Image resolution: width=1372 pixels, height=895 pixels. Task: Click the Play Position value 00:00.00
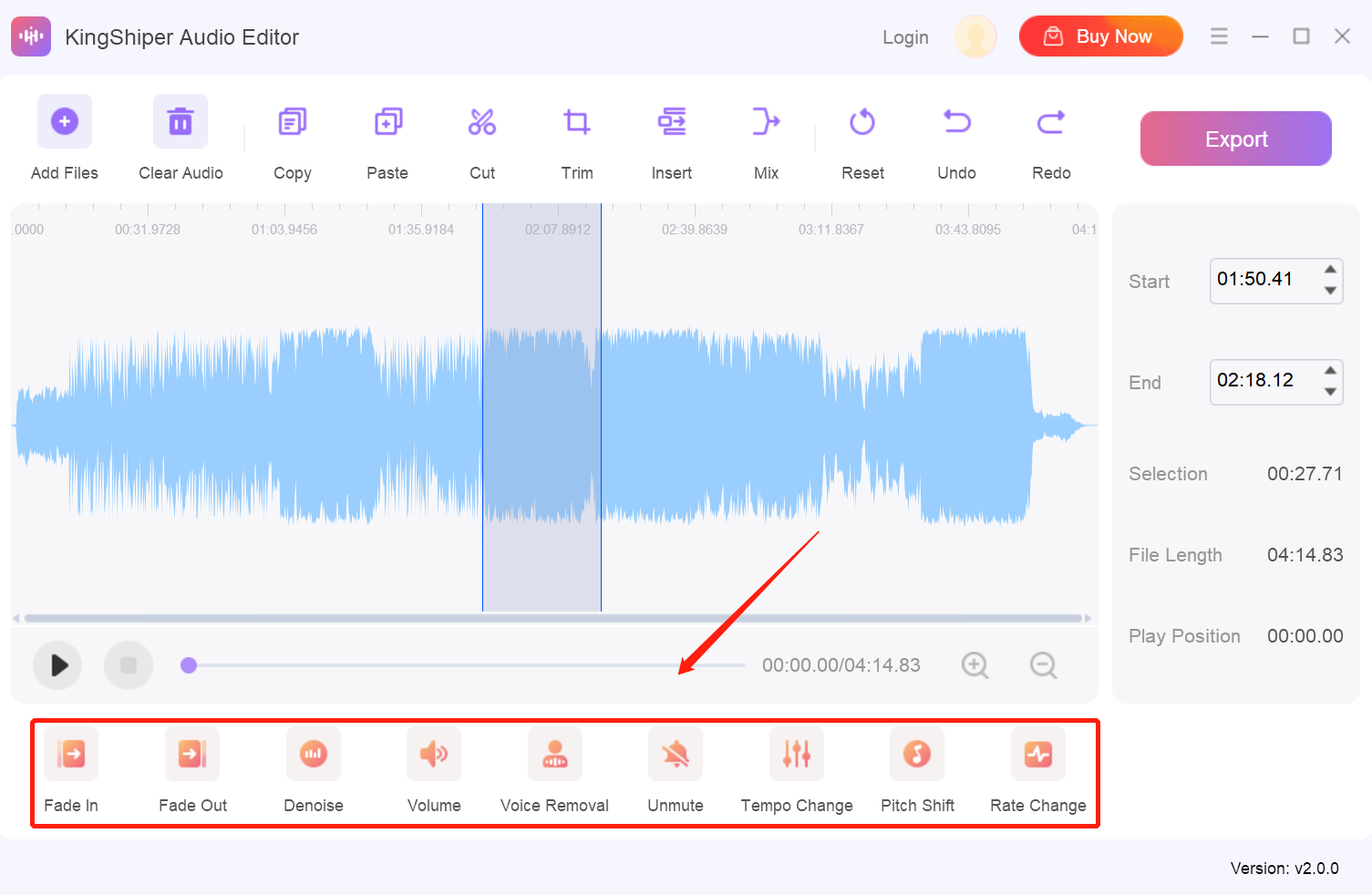point(1305,636)
